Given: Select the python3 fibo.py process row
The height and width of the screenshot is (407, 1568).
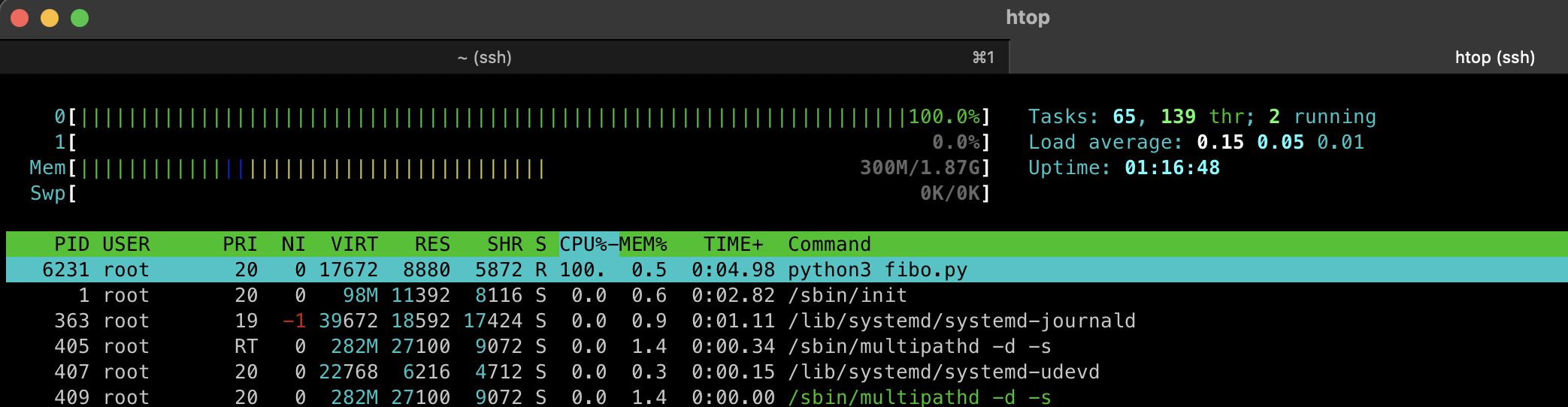Looking at the screenshot, I should click(787, 270).
